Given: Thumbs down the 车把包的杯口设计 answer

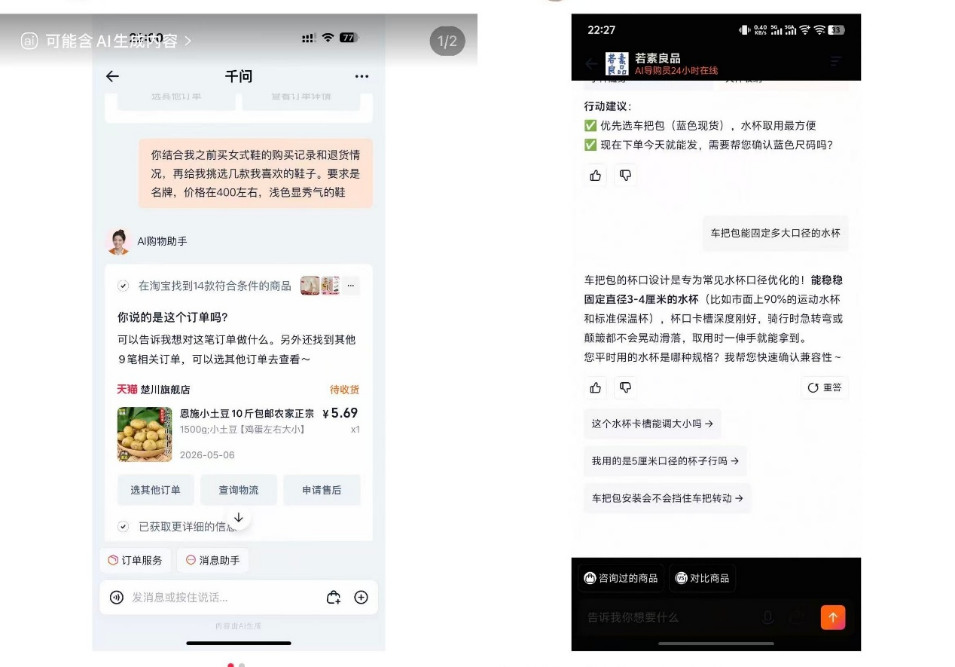Looking at the screenshot, I should (x=626, y=388).
